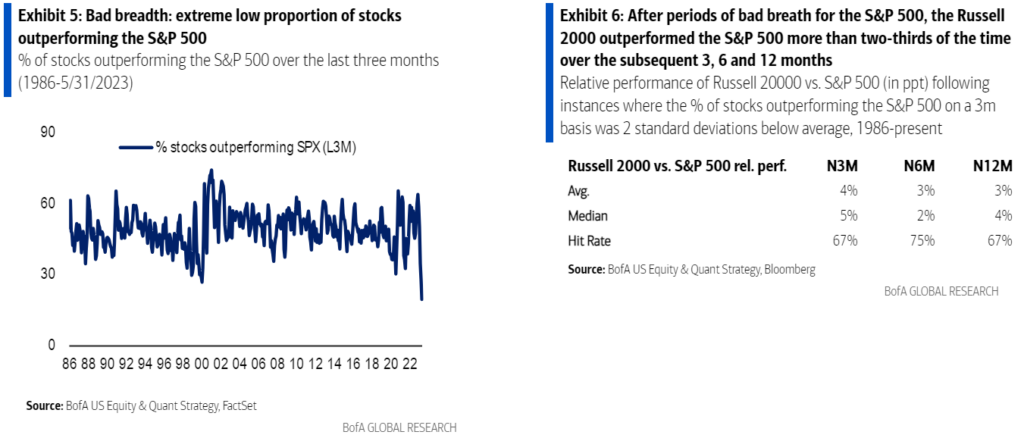Click the blue vertical bar beside Exhibit 6
1024x438 pixels.
(x=549, y=72)
